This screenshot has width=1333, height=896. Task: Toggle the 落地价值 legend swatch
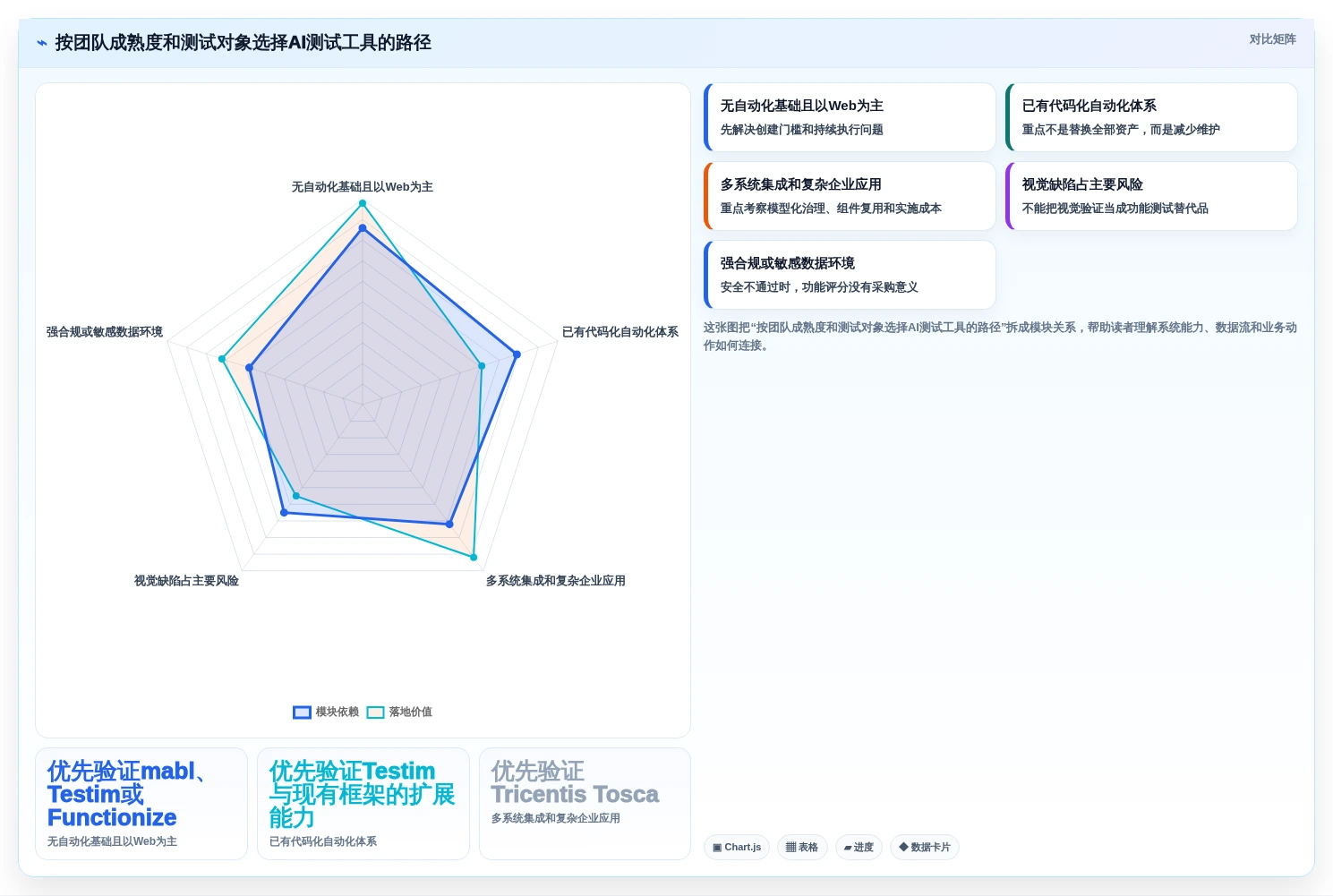375,713
